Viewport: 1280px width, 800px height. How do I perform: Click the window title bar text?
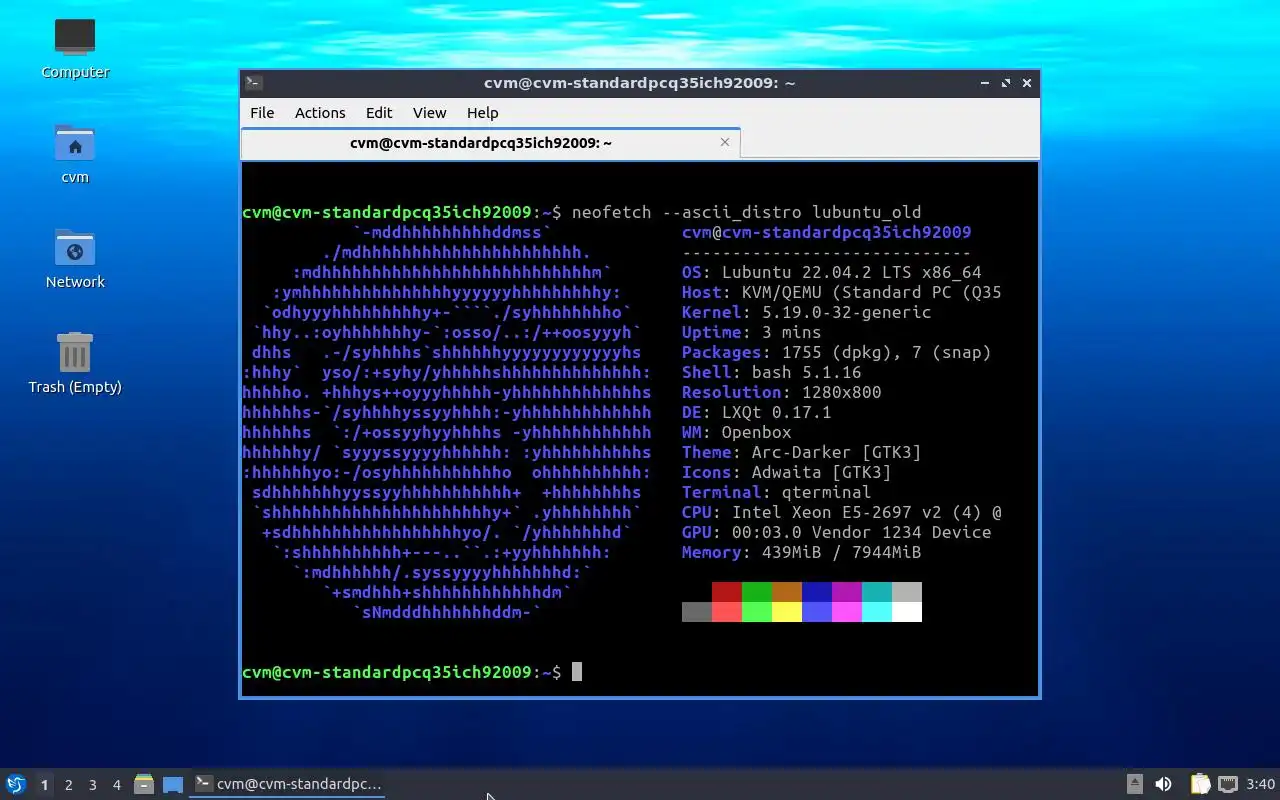coord(640,83)
